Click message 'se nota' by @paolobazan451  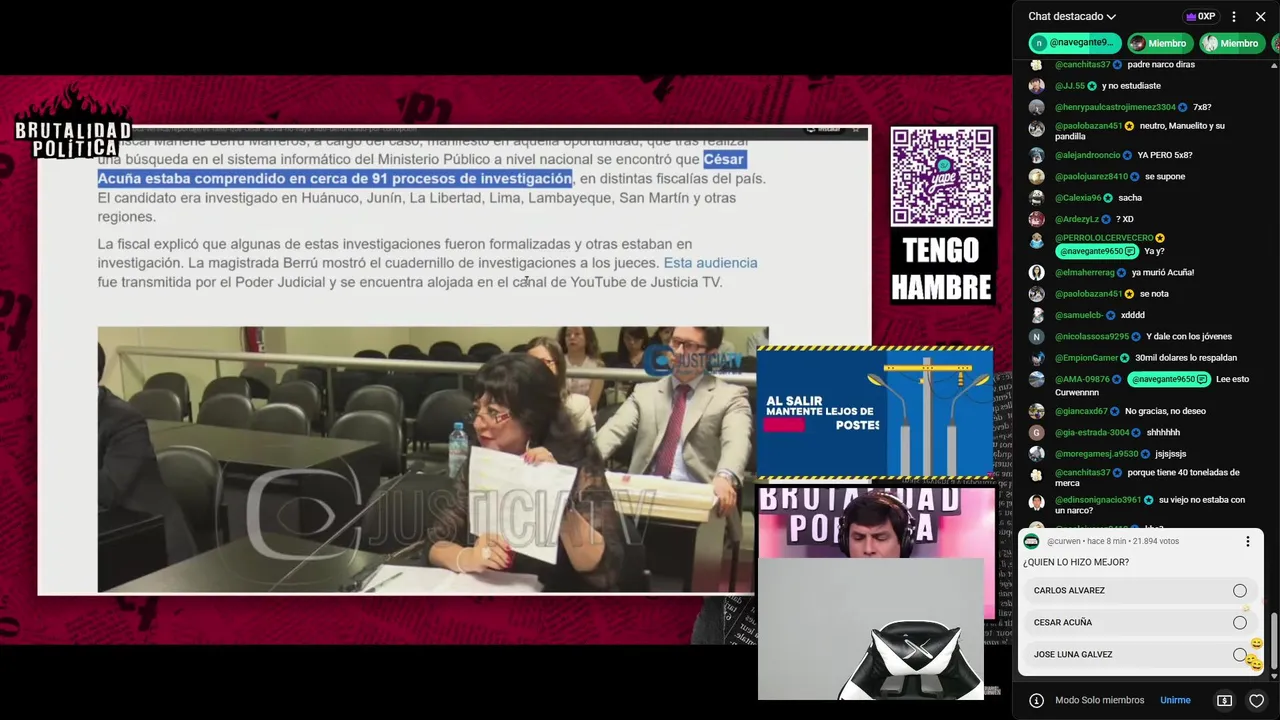coord(1154,294)
